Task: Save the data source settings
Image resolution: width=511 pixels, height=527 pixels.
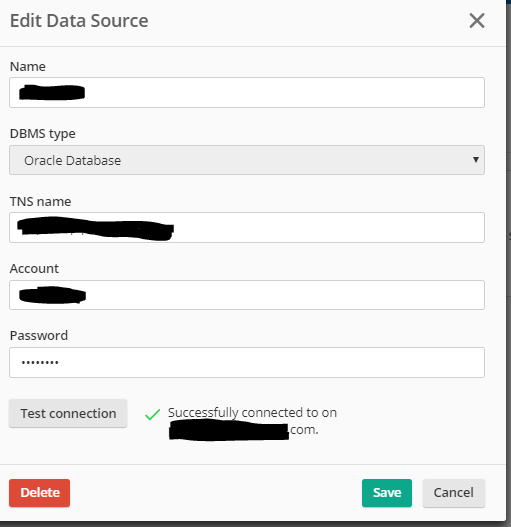Action: click(387, 493)
